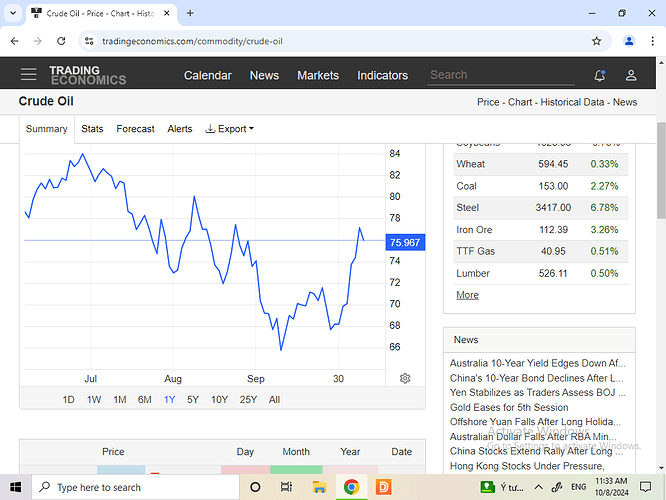Open the TTF Gas commodity row

coord(540,251)
